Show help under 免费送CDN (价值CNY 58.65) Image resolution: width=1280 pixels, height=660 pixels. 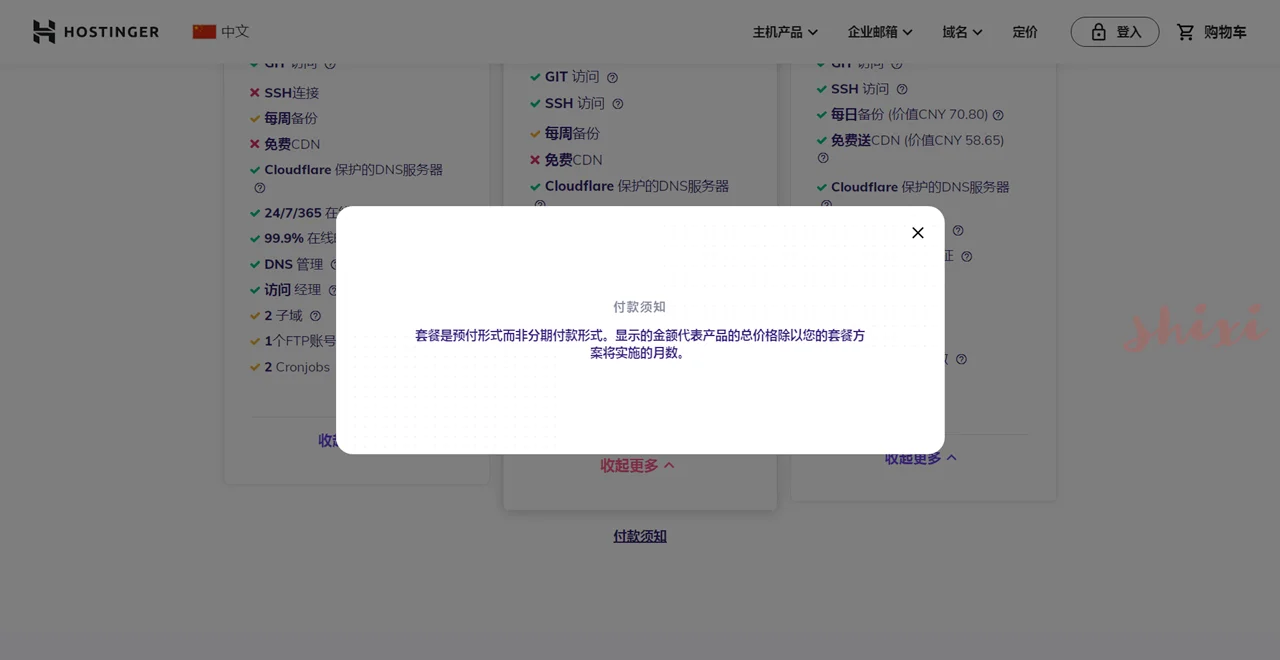[823, 158]
